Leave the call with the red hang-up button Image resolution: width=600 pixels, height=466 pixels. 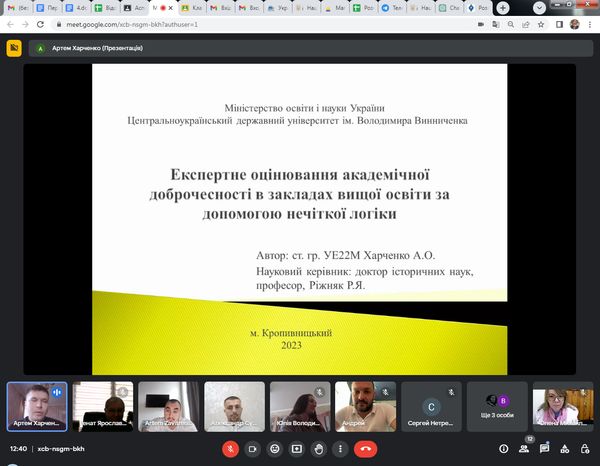pyautogui.click(x=366, y=449)
